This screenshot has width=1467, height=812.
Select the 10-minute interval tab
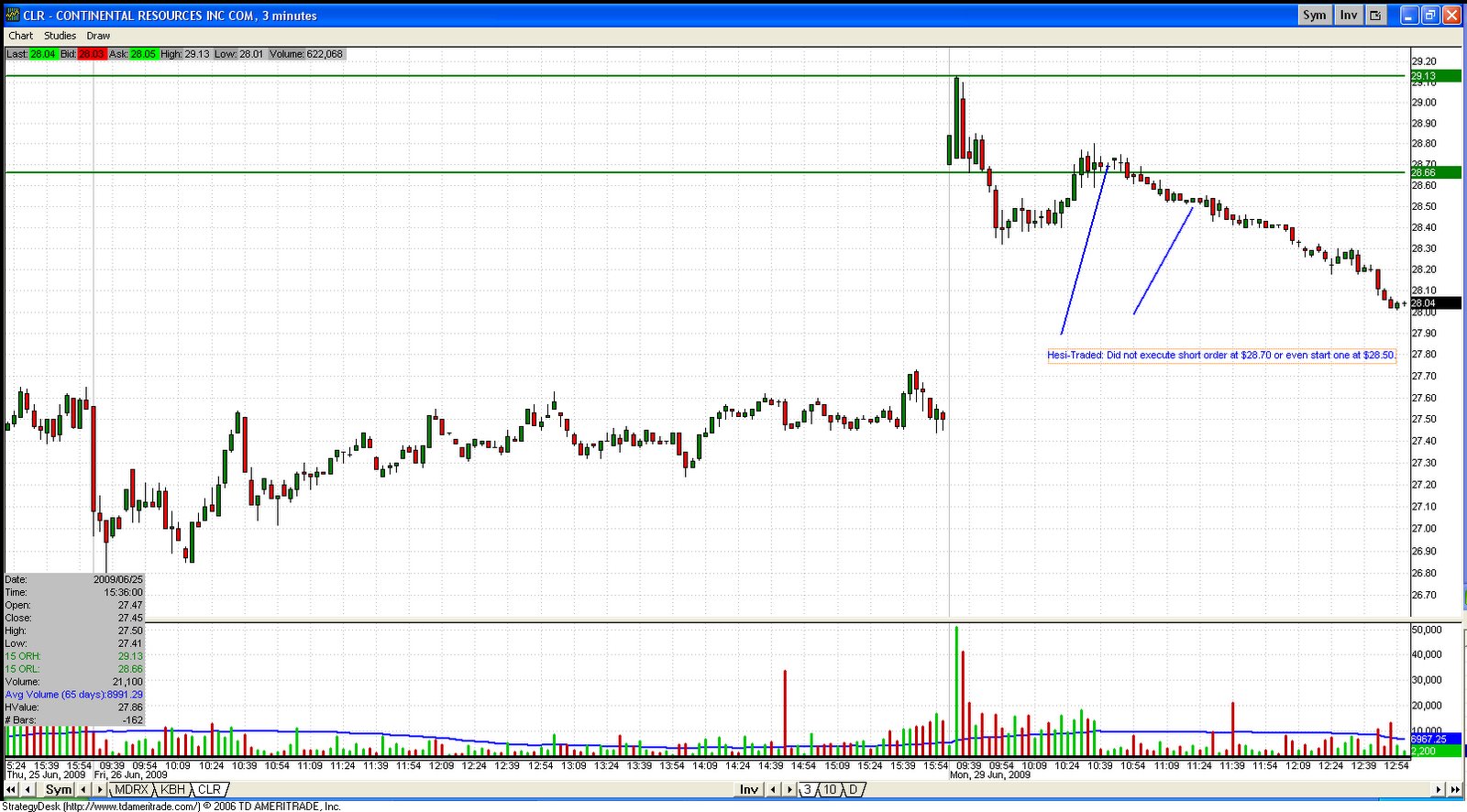829,789
